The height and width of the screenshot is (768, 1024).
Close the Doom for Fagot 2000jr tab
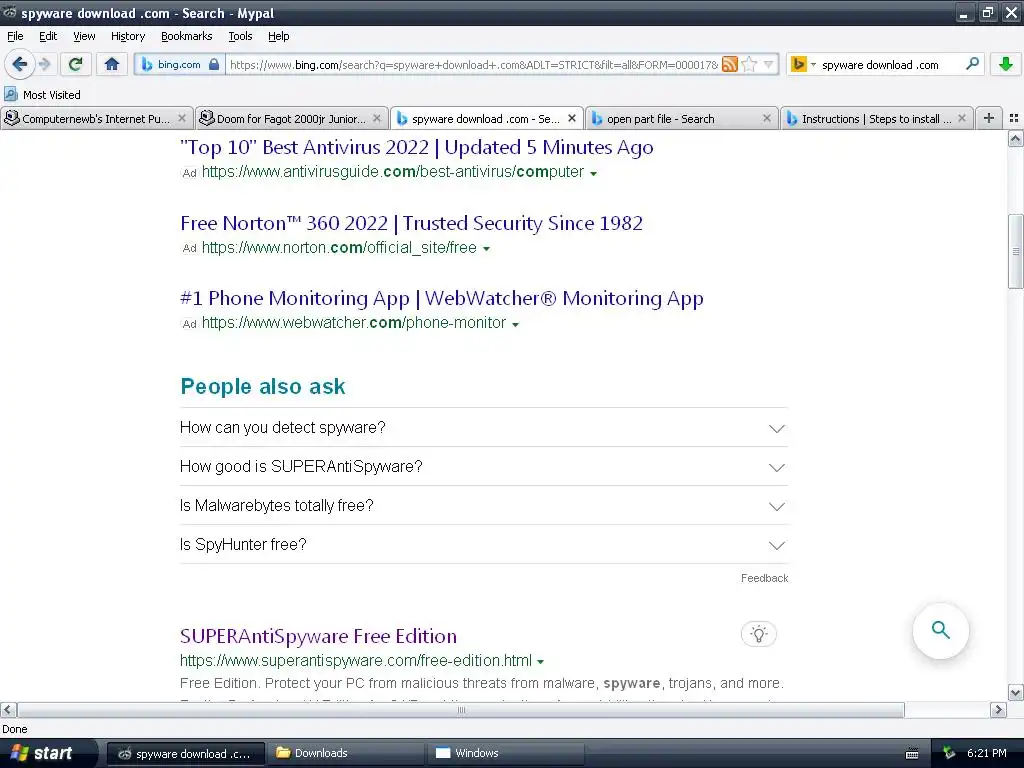tap(377, 118)
